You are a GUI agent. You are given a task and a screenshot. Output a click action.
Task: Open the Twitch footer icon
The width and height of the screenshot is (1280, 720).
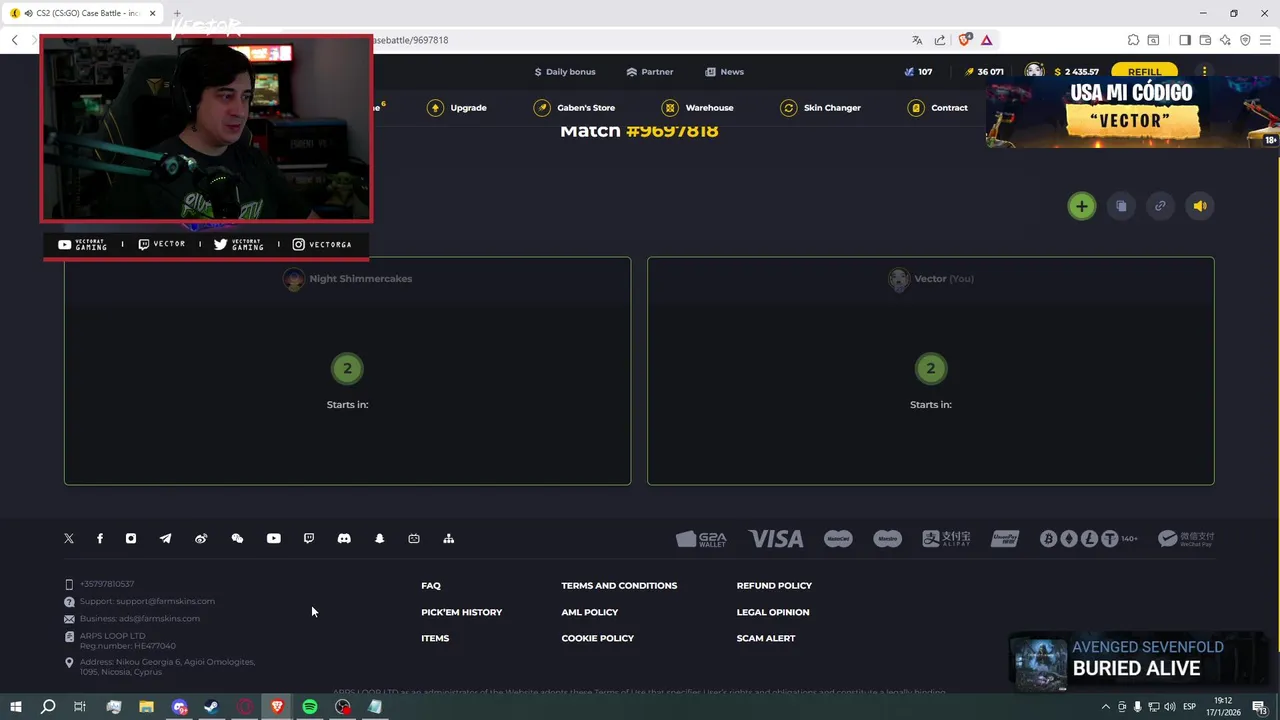click(309, 538)
